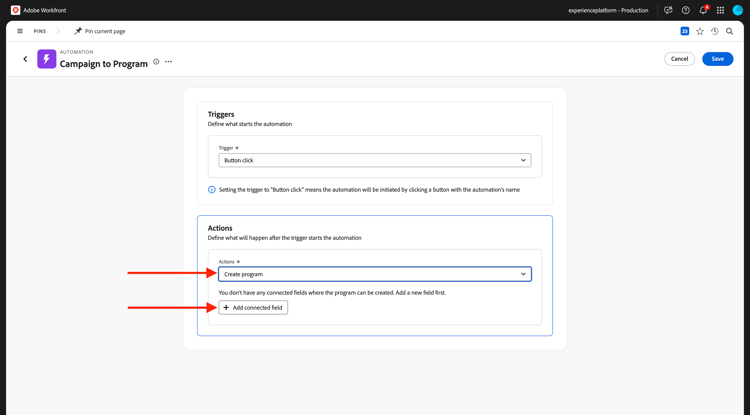Open the user profile avatar
This screenshot has width=750, height=415.
pos(738,10)
